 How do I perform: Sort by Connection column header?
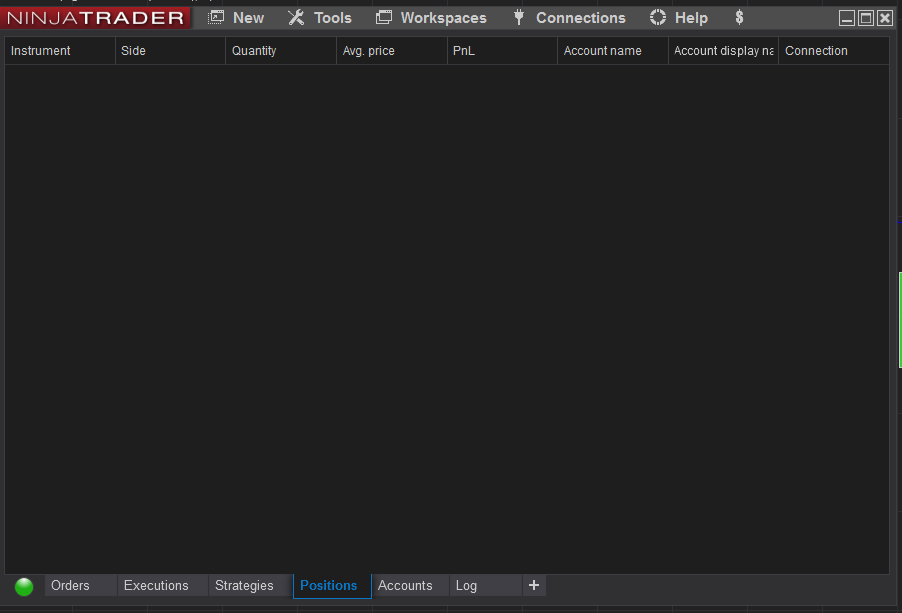[834, 51]
